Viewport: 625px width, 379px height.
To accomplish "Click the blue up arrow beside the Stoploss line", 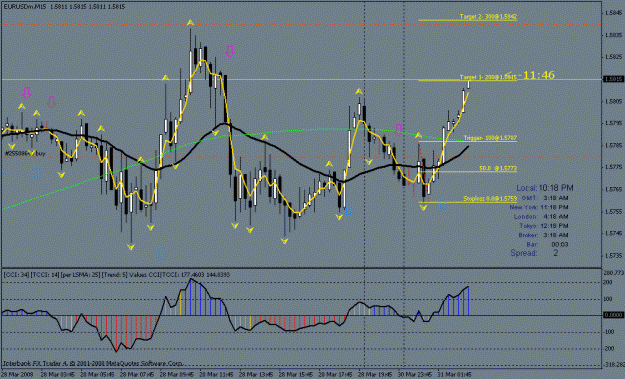I will tap(442, 205).
